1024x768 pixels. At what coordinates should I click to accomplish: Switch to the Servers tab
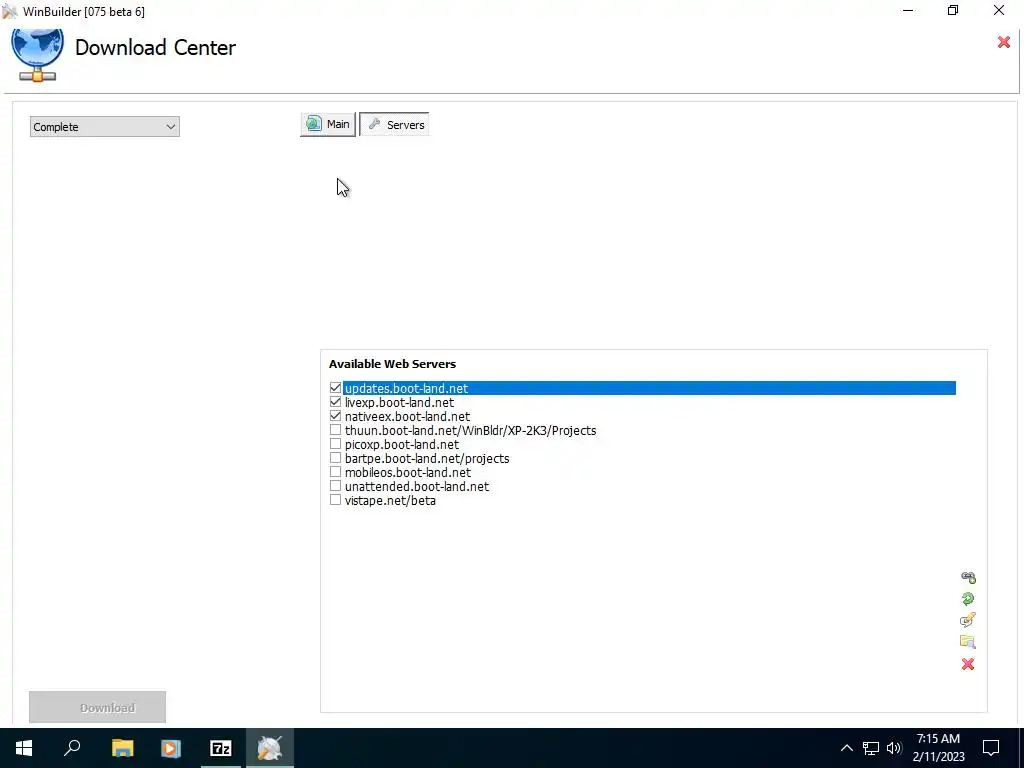point(394,125)
